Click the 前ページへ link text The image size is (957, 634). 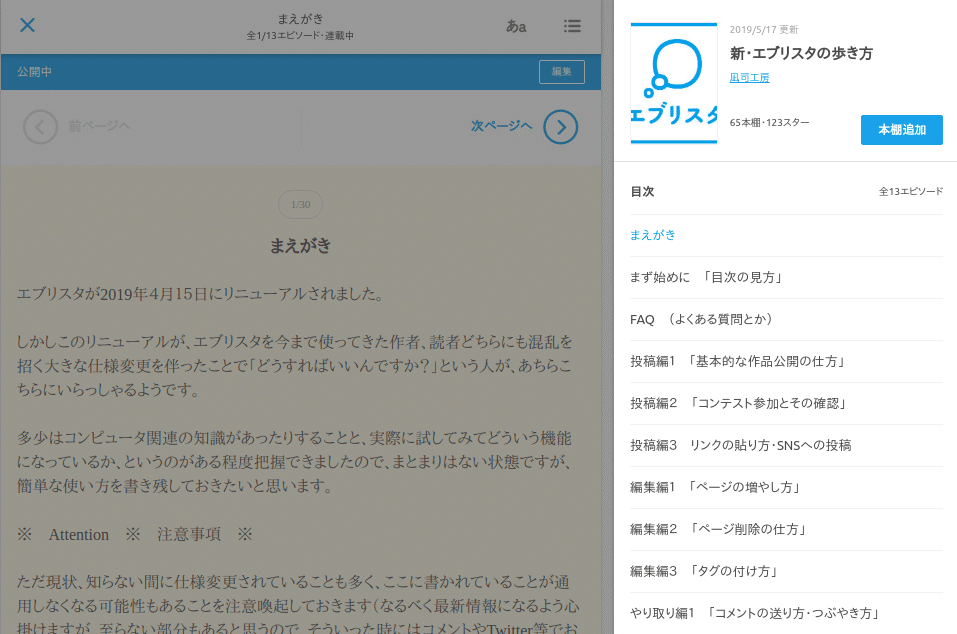point(99,126)
